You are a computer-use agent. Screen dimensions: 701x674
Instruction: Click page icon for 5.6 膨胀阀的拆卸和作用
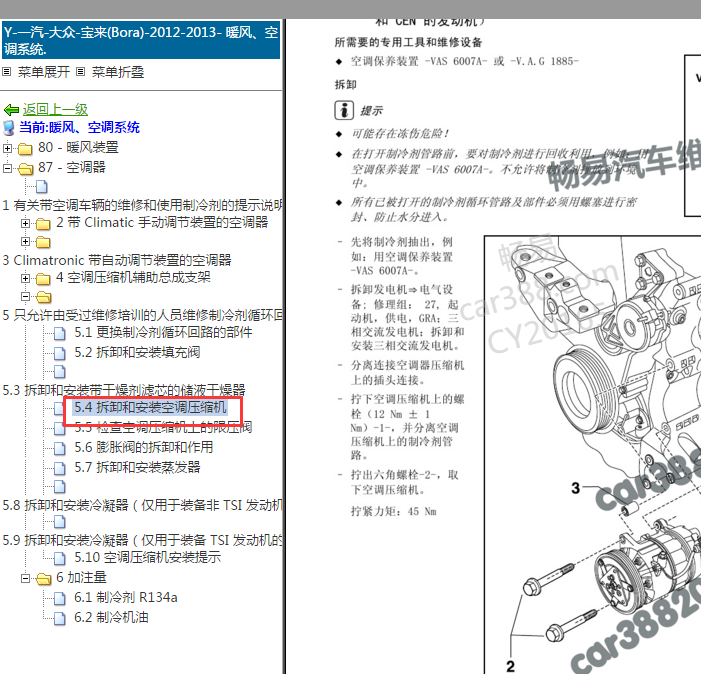59,448
